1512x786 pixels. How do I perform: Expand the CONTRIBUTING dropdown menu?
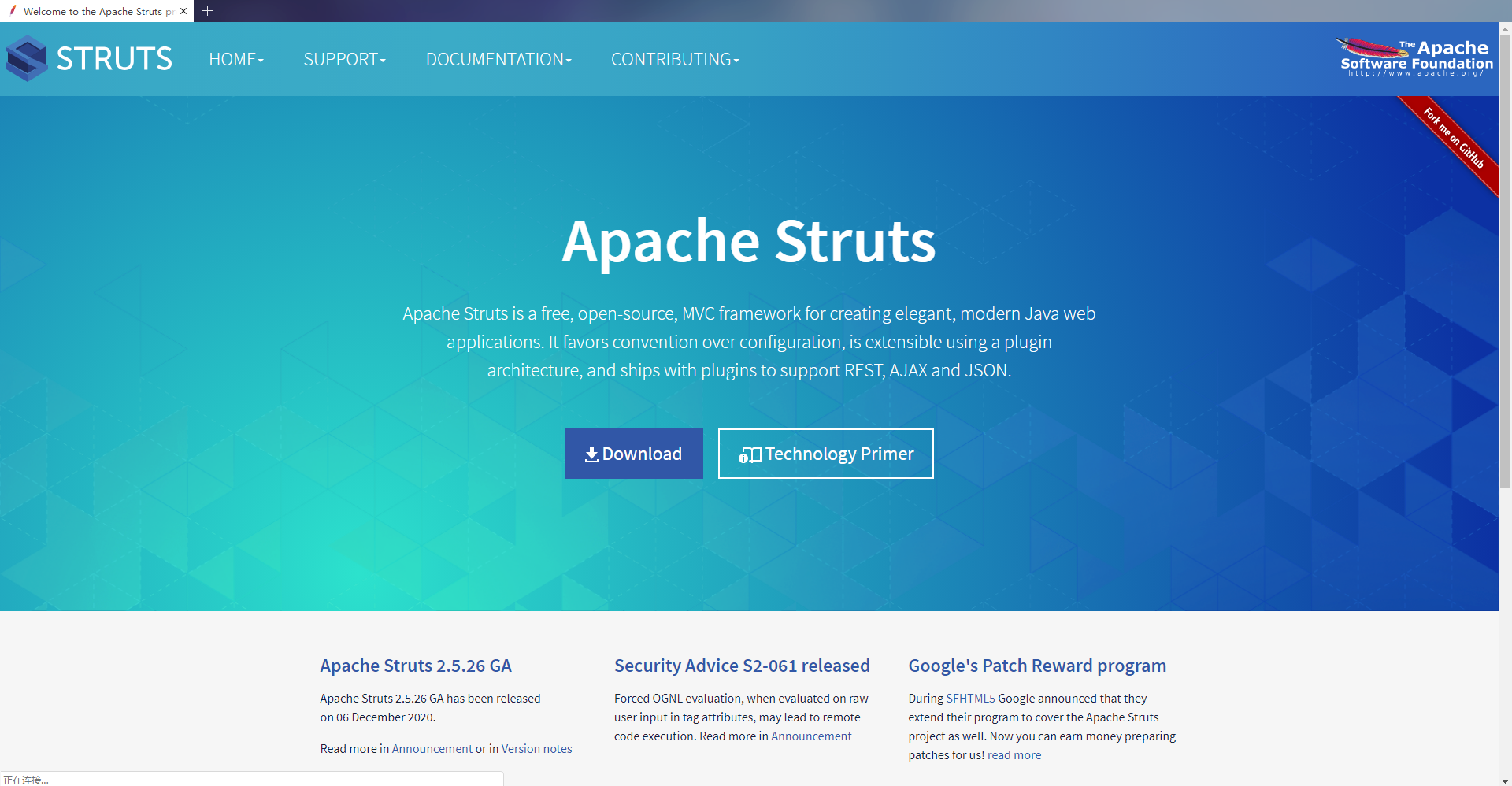click(675, 59)
